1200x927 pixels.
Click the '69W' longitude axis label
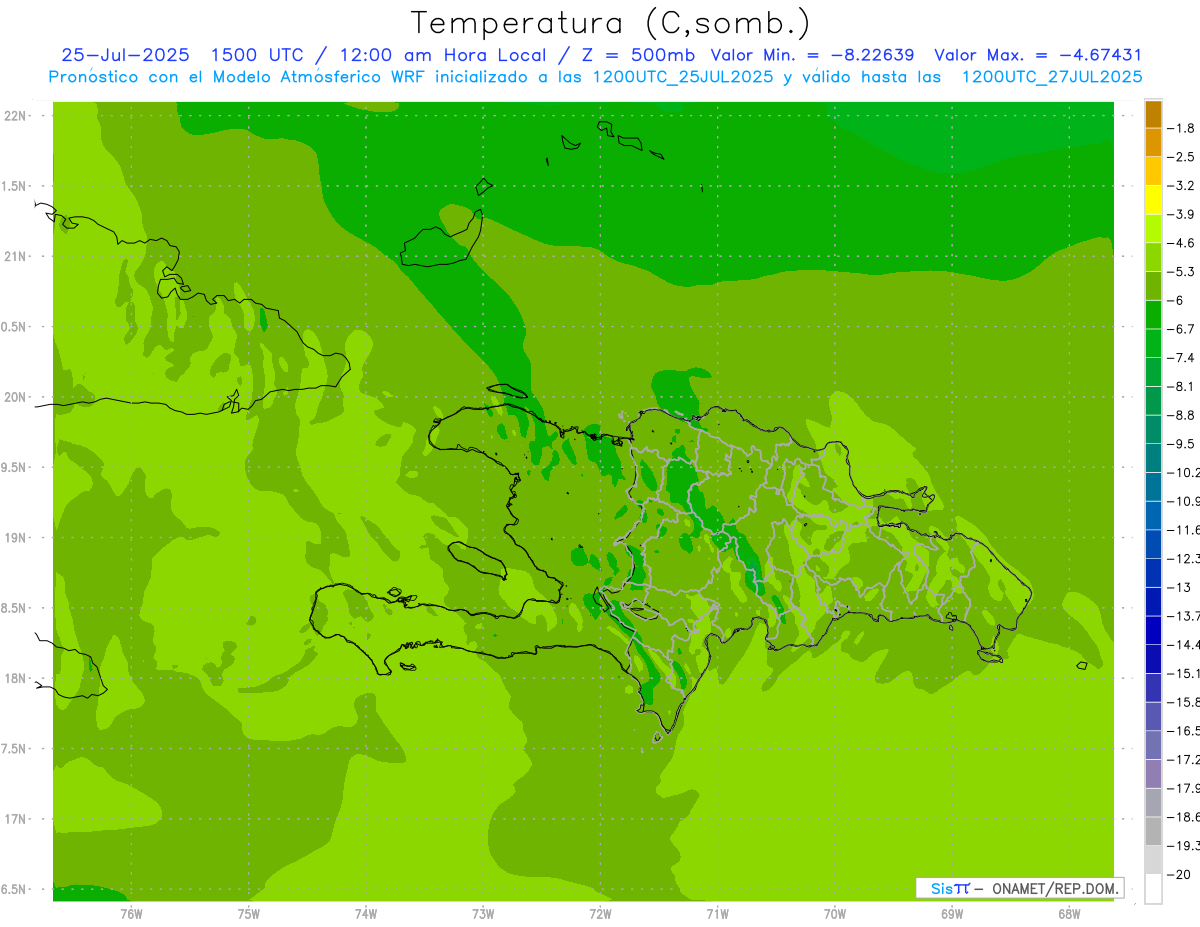952,913
